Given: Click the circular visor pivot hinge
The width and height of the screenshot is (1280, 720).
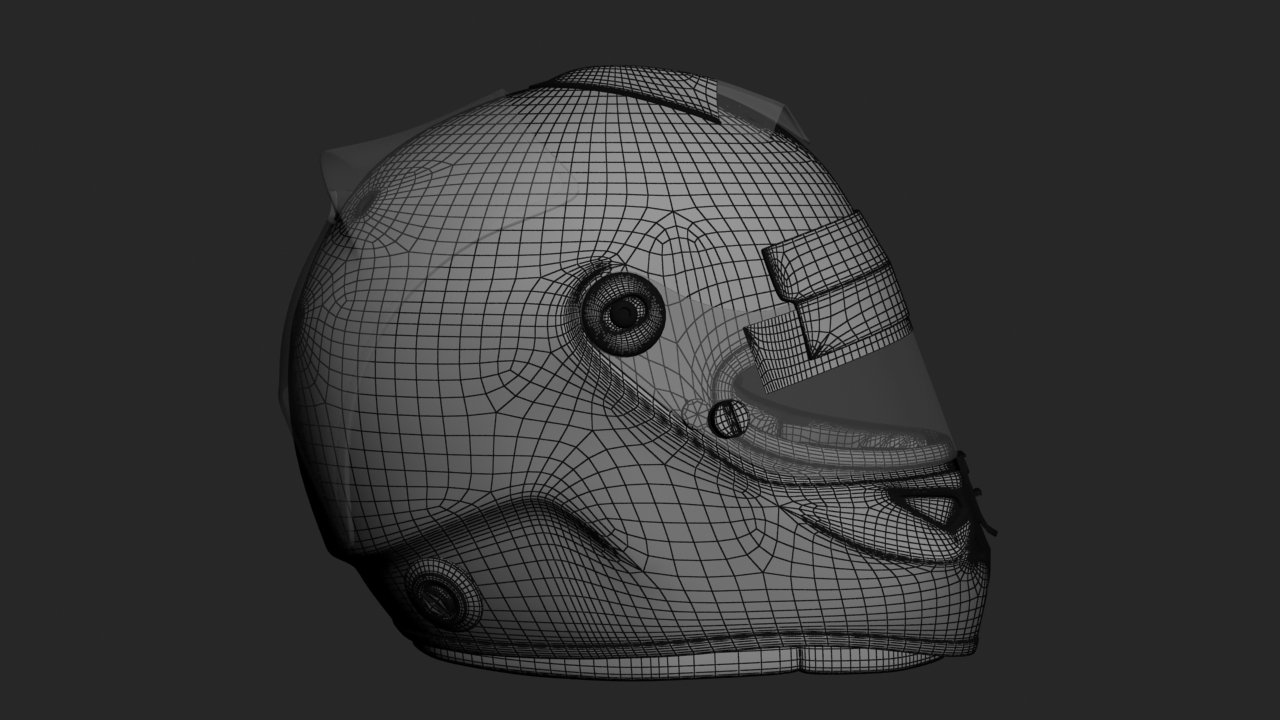Looking at the screenshot, I should [623, 313].
